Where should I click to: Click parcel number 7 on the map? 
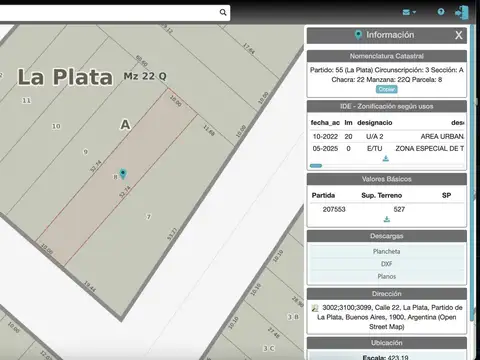pos(149,217)
